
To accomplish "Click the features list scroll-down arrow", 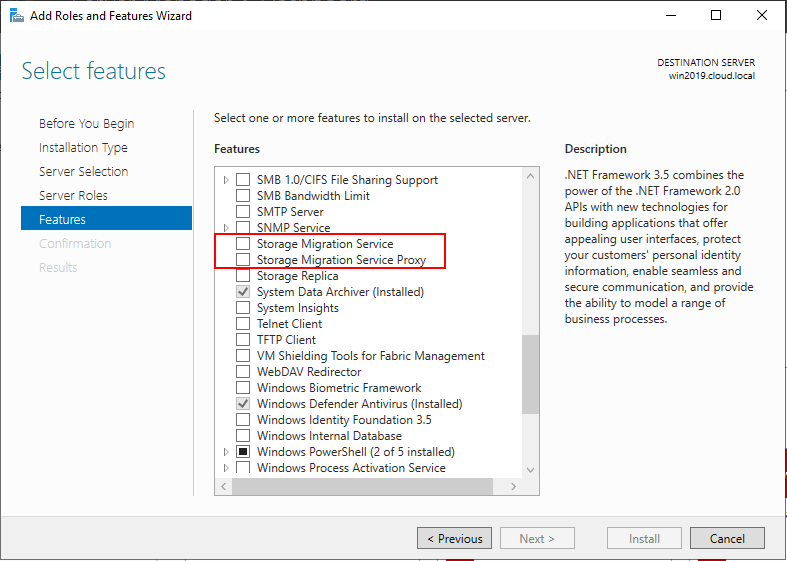I will coord(531,468).
